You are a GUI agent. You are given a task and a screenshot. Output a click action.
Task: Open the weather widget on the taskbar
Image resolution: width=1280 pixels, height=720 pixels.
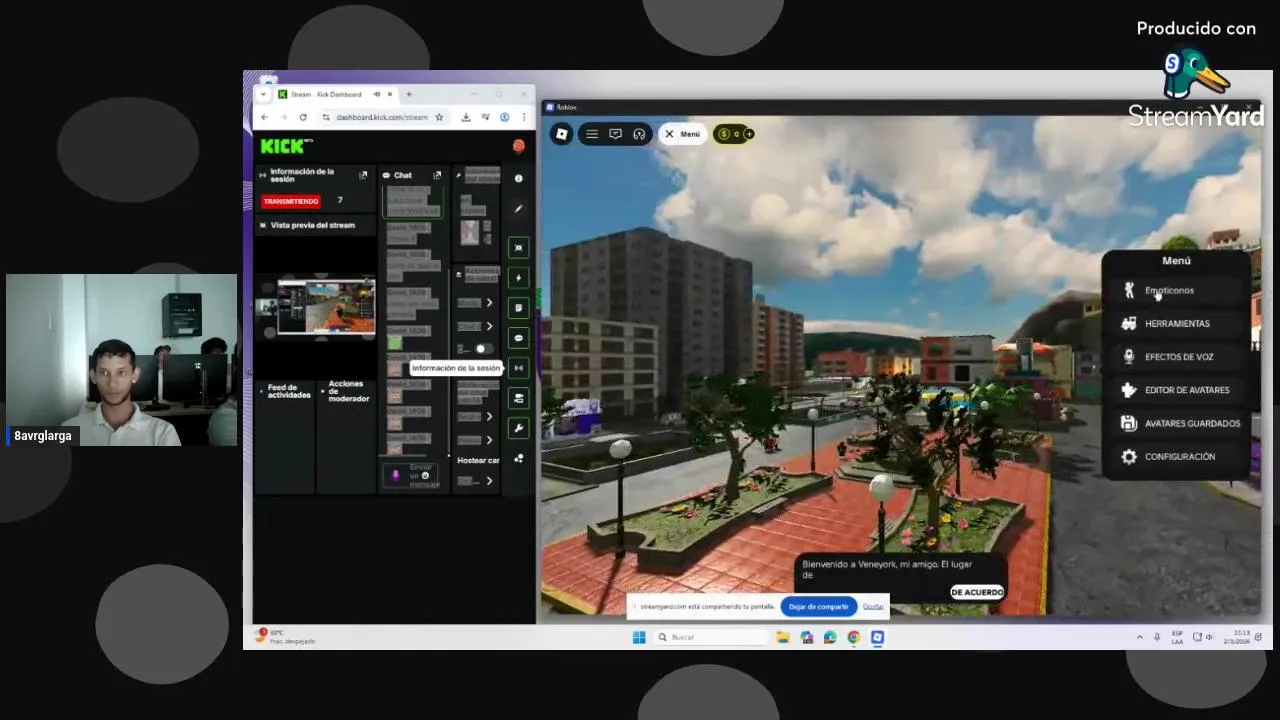[x=286, y=636]
